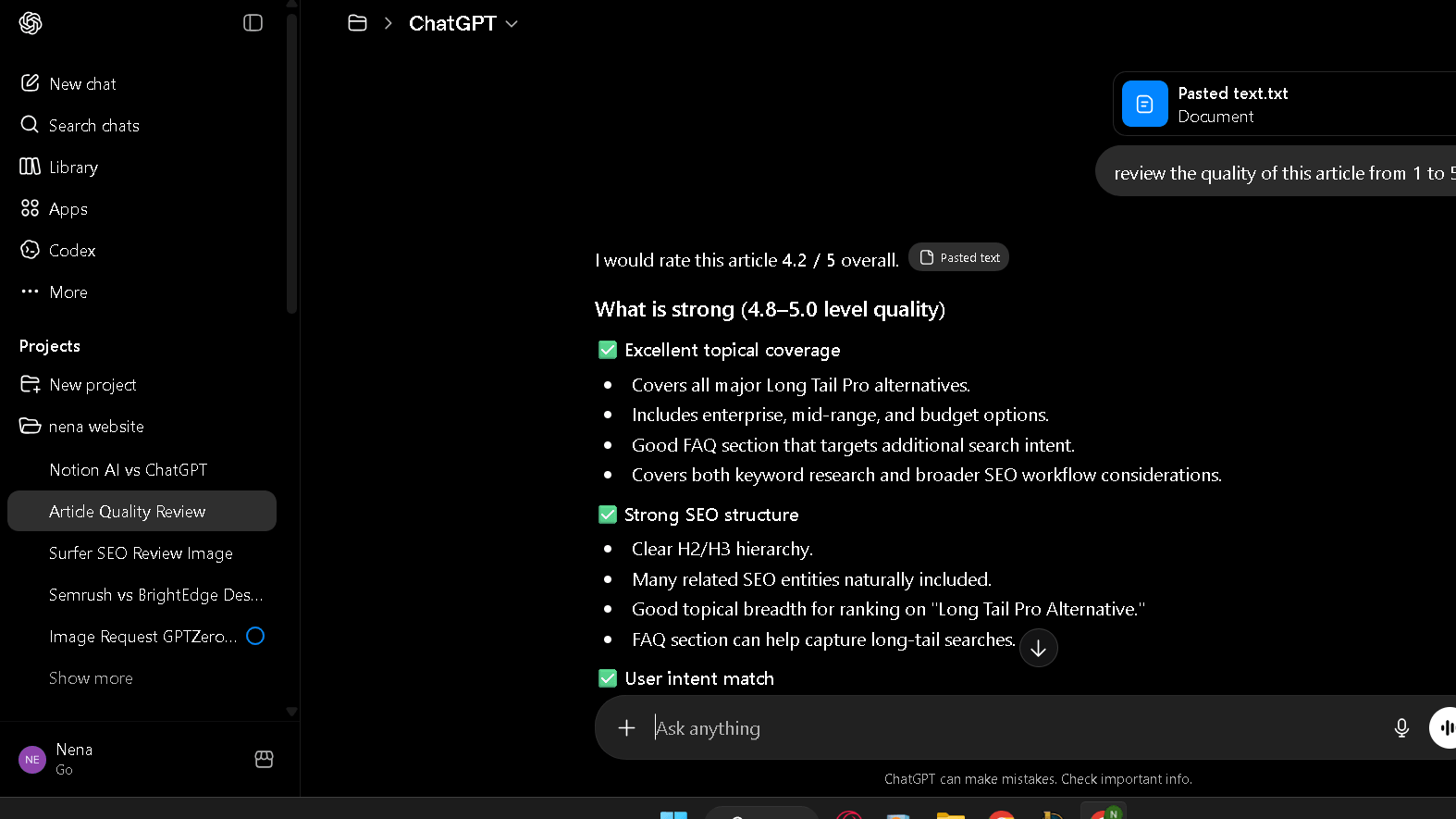Click the Projects section heading
This screenshot has width=1456, height=819.
[x=50, y=346]
